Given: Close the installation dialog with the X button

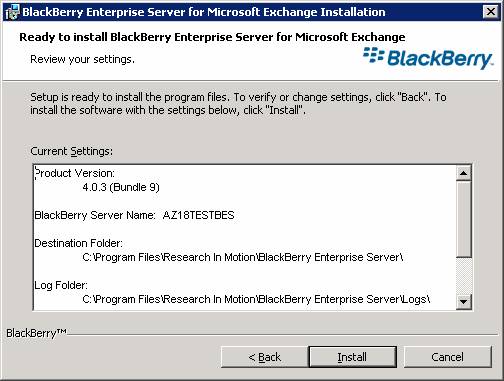Looking at the screenshot, I should click(x=491, y=12).
